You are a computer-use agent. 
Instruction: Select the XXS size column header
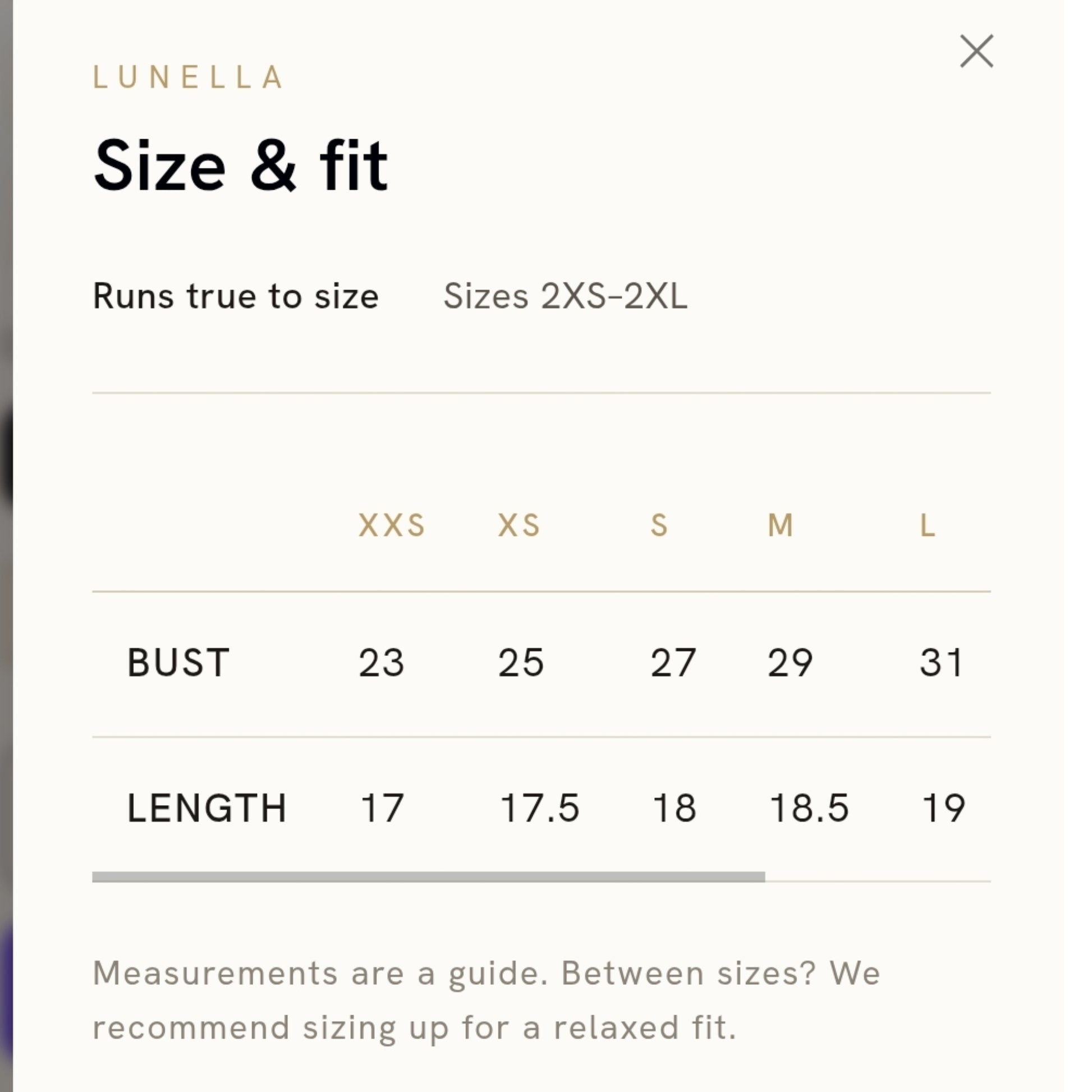point(392,525)
